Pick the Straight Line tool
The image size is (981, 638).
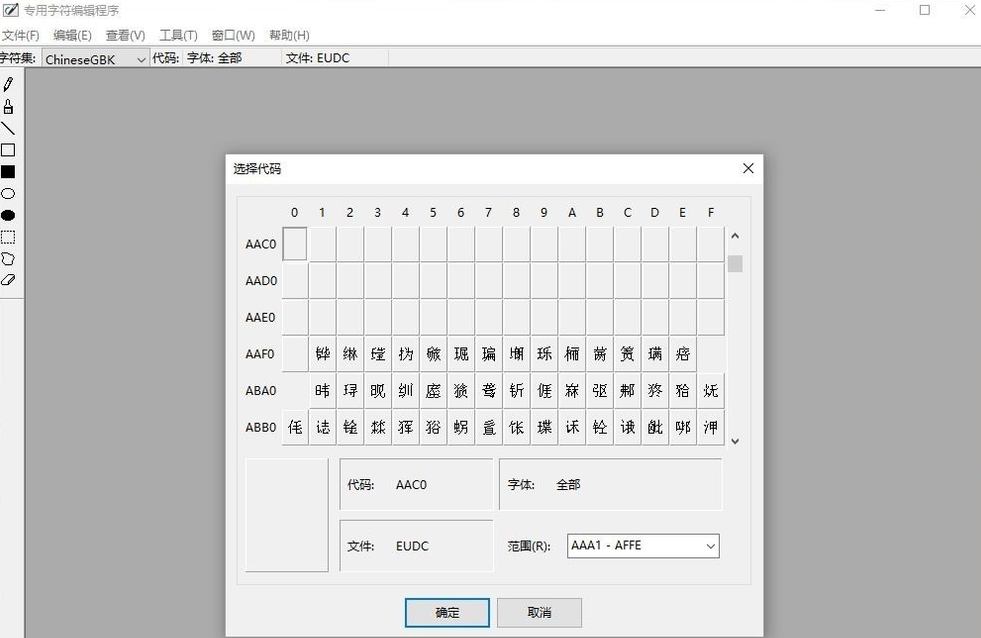coord(9,128)
